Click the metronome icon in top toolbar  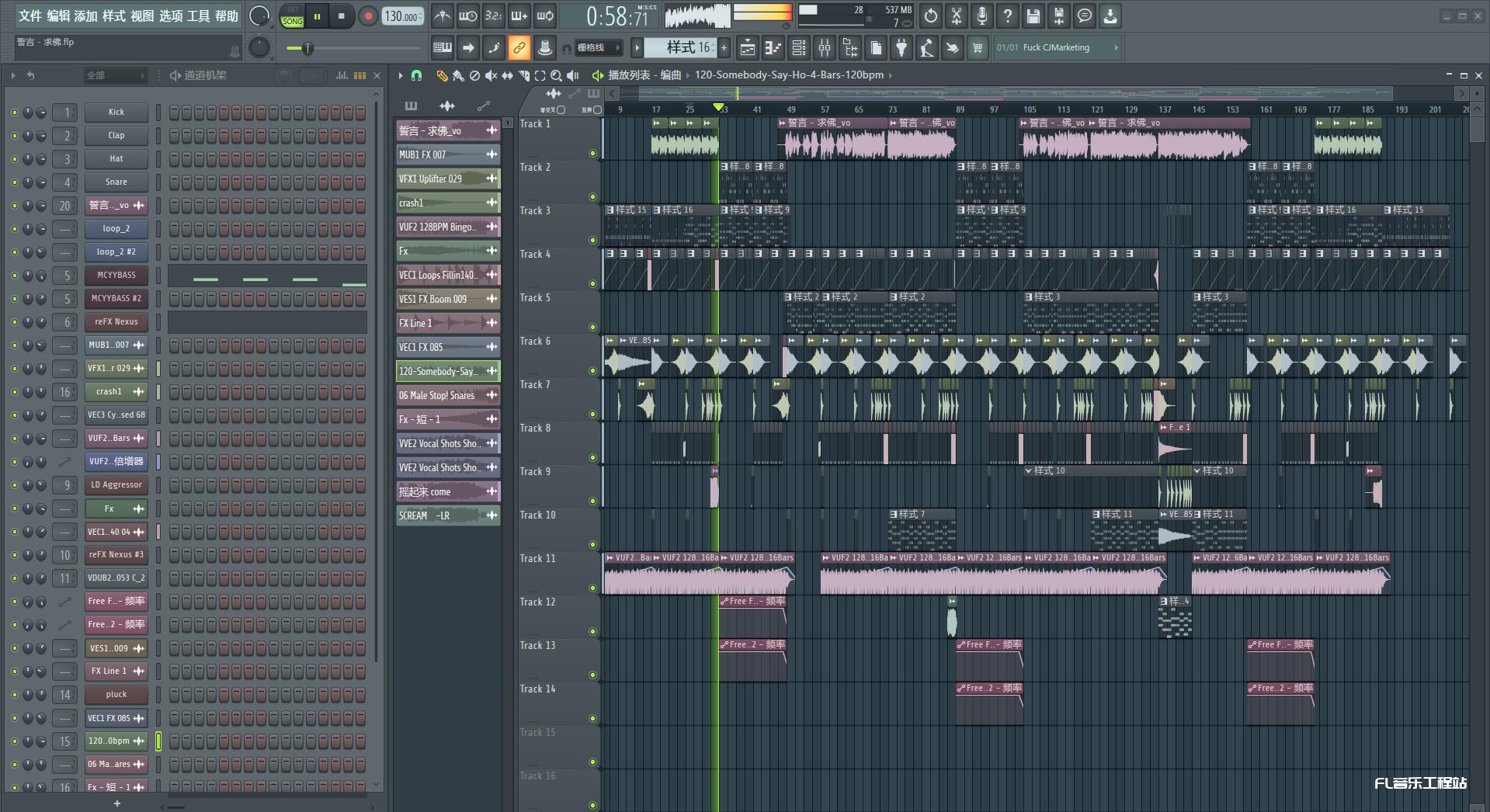click(442, 16)
